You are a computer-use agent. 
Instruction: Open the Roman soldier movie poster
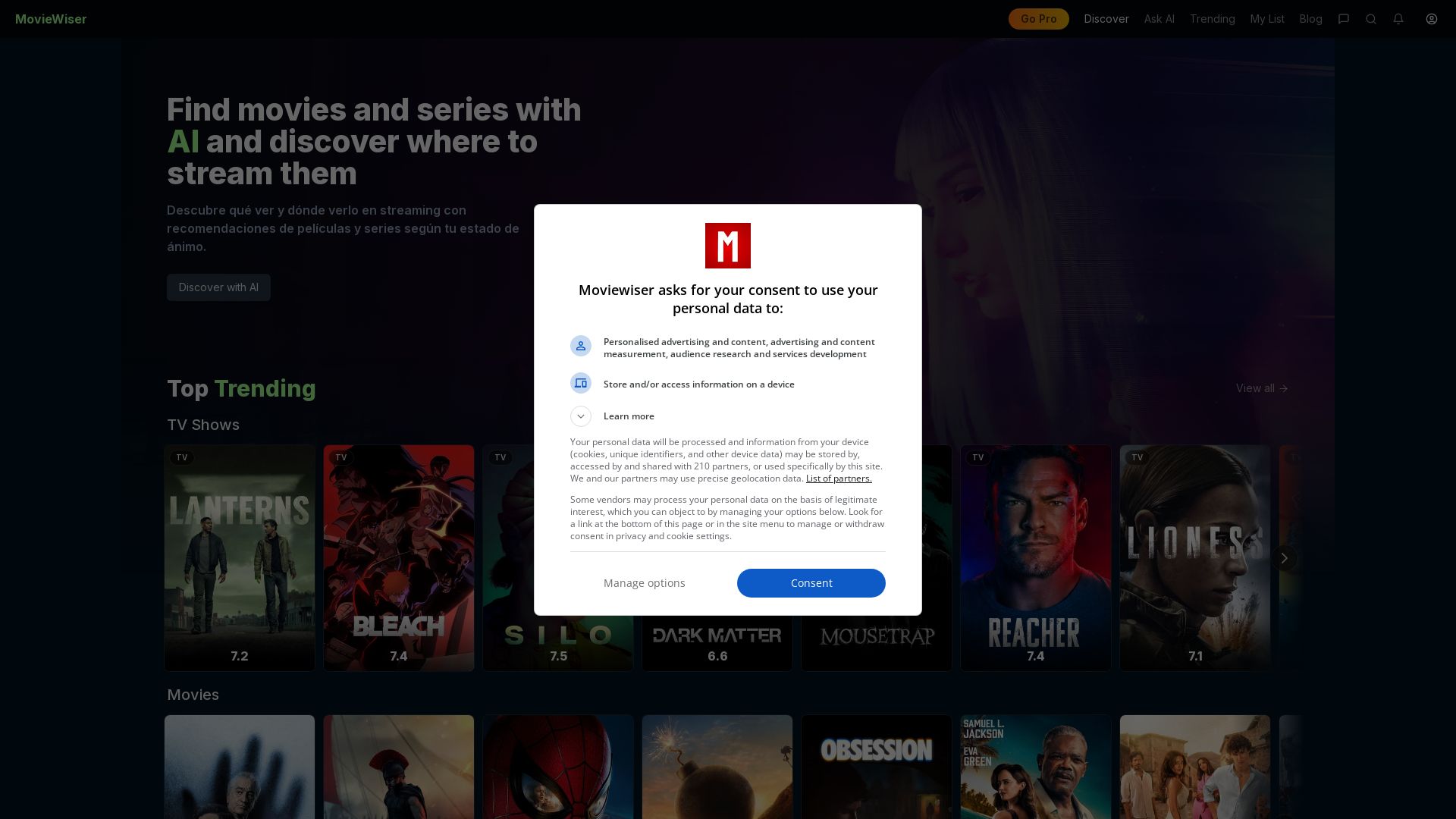pos(399,767)
